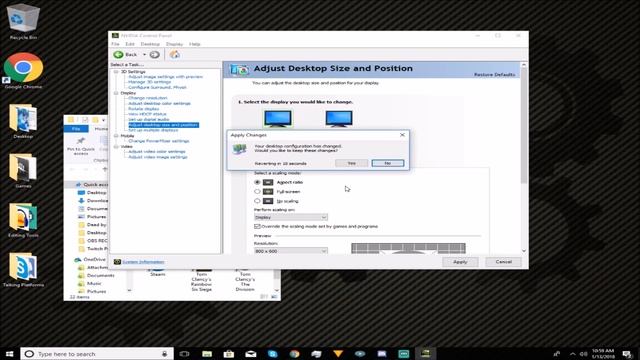The height and width of the screenshot is (360, 640).
Task: Collapse the Video tree node
Action: coord(116,146)
